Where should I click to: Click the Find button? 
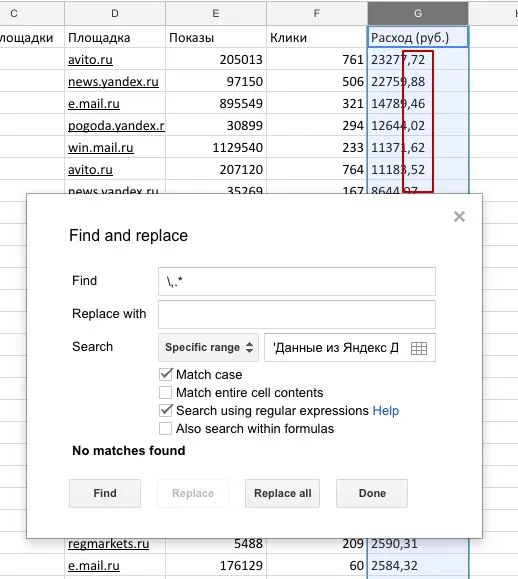click(105, 493)
